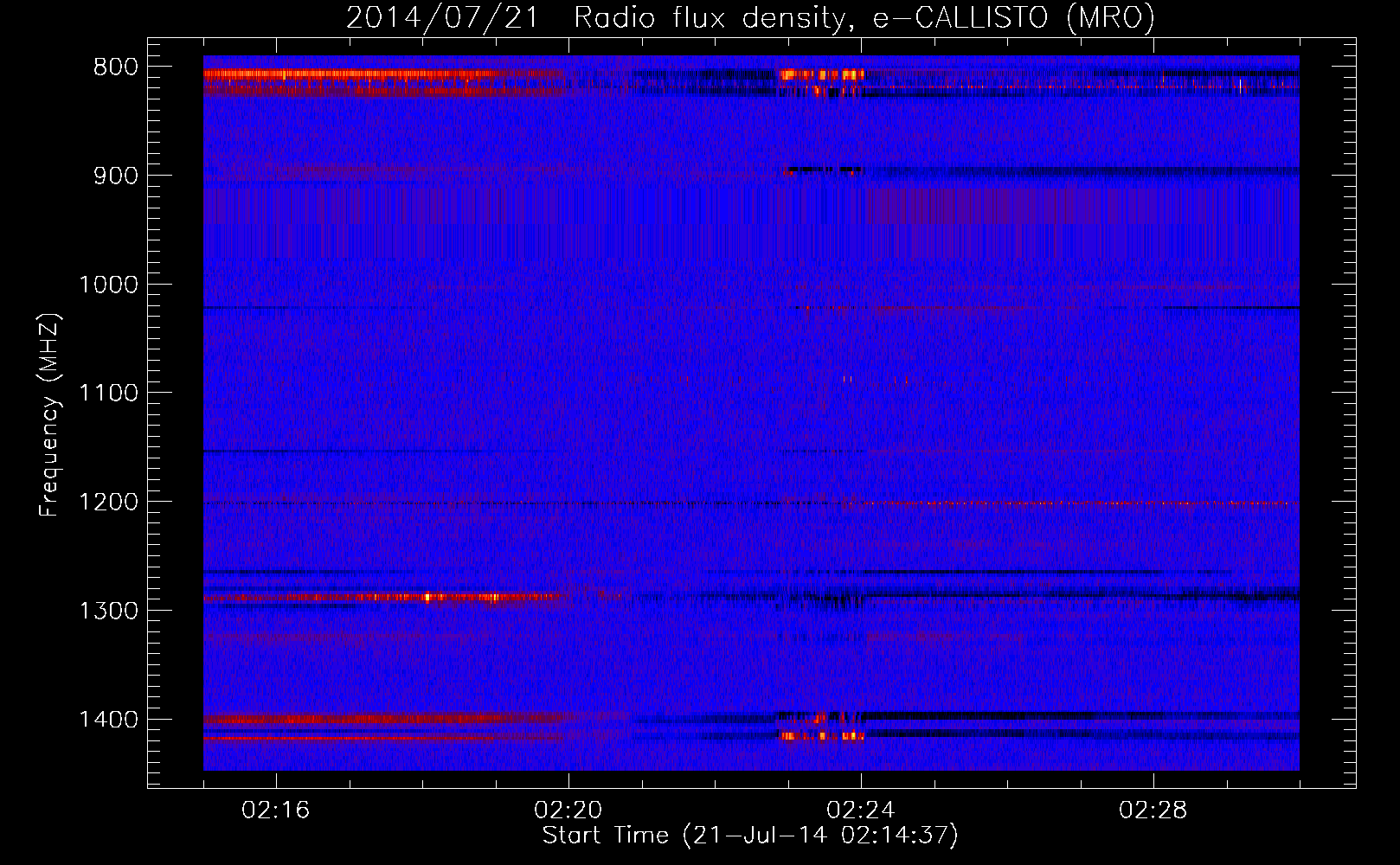Viewport: 1400px width, 865px height.
Task: Select the 800 frequency tick label
Action: 116,67
